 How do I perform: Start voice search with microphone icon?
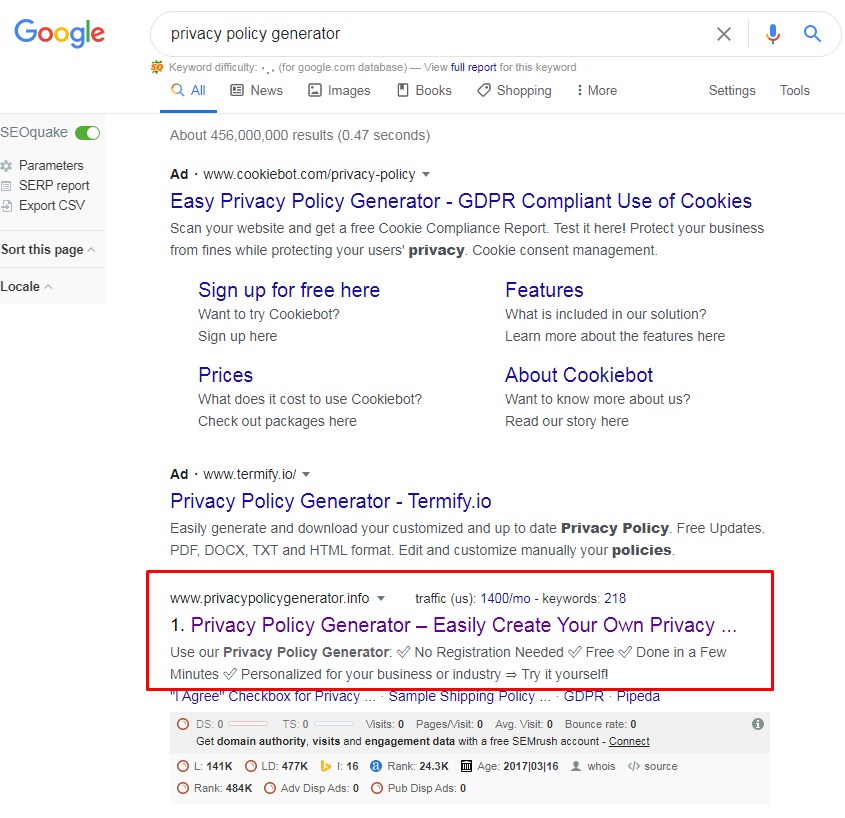(772, 34)
